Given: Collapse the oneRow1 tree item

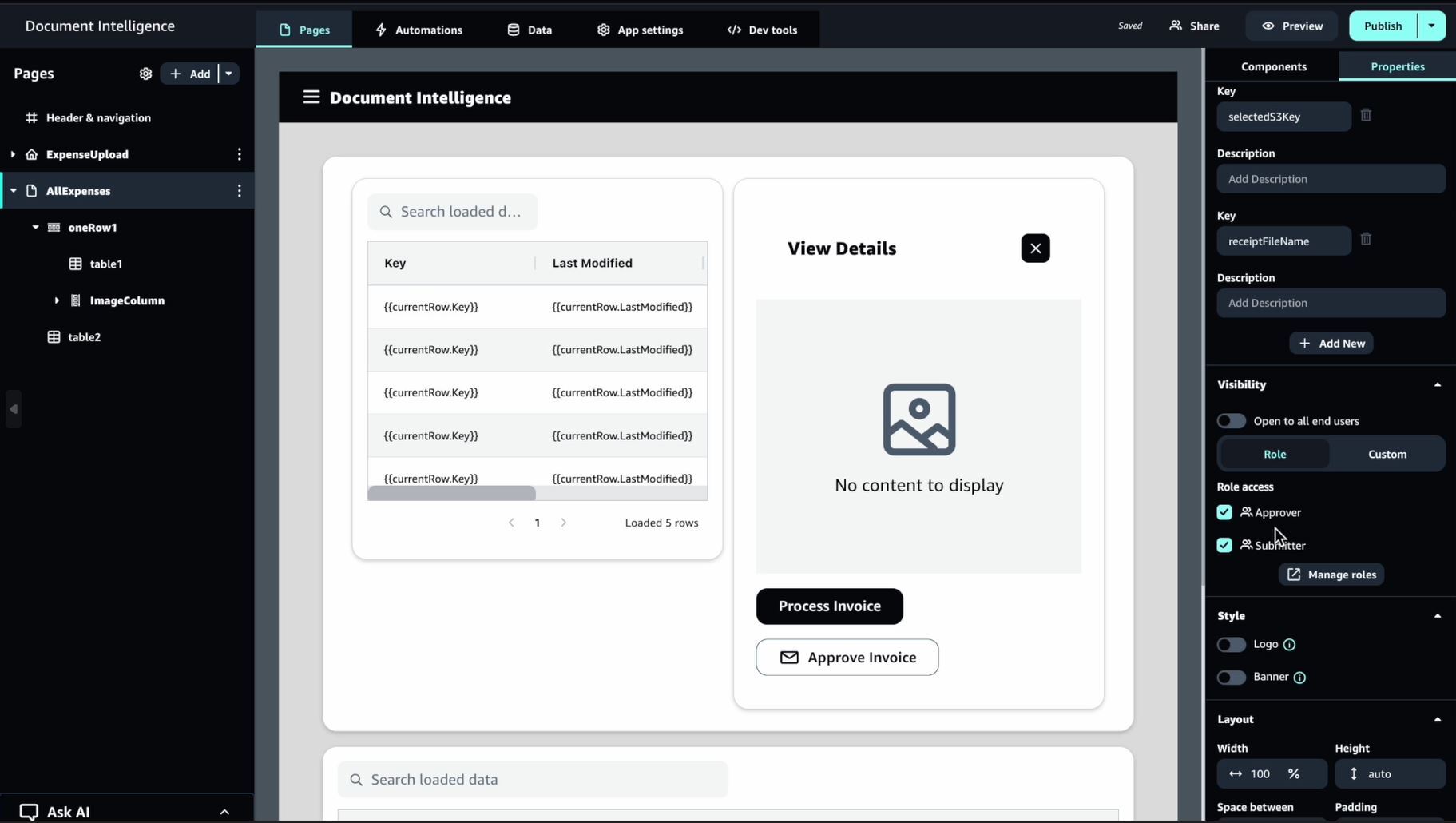Looking at the screenshot, I should 35,227.
